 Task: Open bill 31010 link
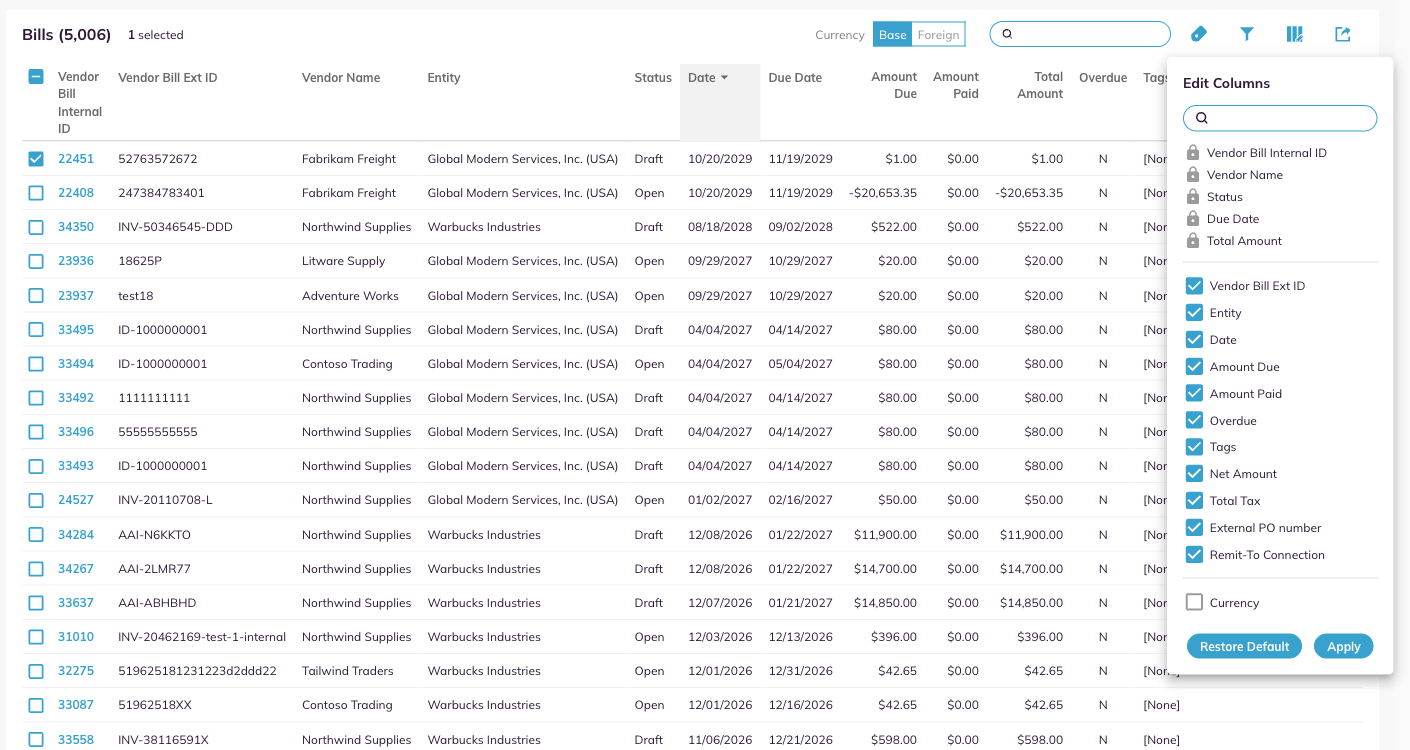76,637
